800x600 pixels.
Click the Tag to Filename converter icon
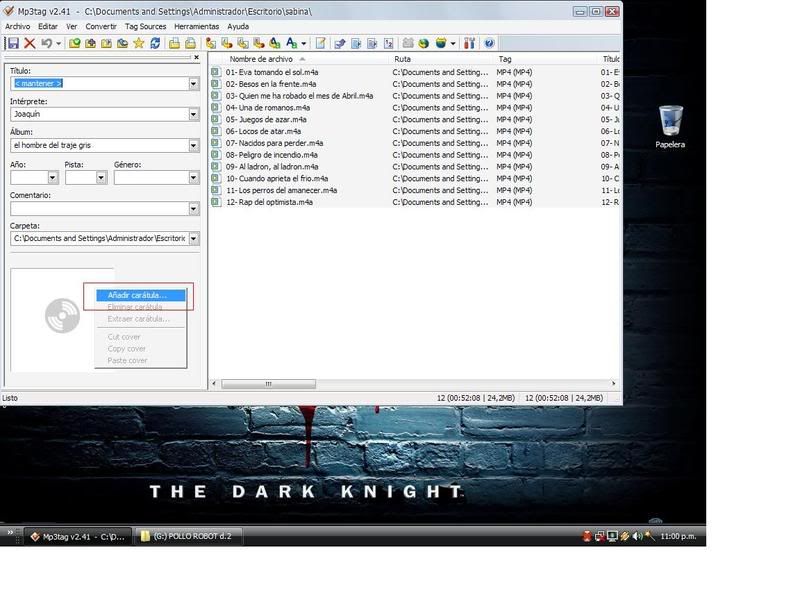[x=210, y=43]
